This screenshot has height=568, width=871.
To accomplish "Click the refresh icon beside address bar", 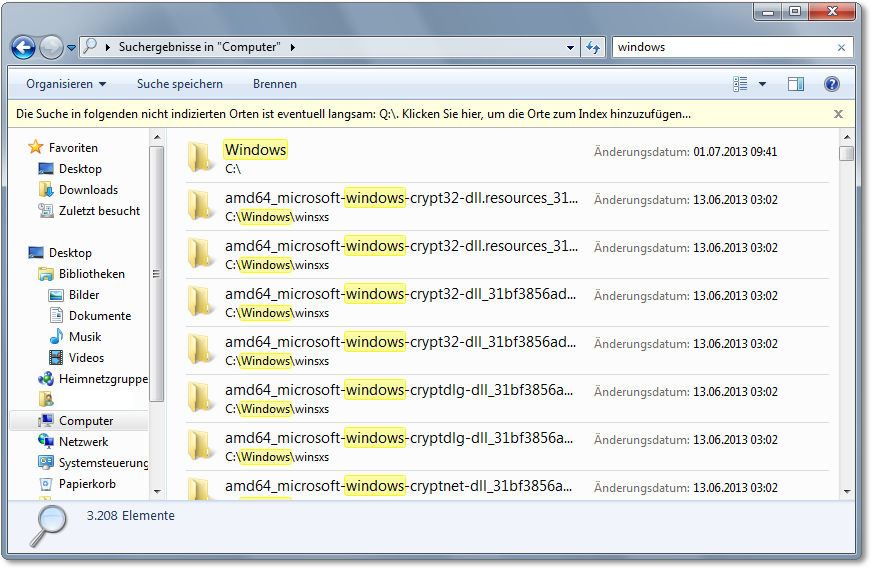I will (593, 47).
